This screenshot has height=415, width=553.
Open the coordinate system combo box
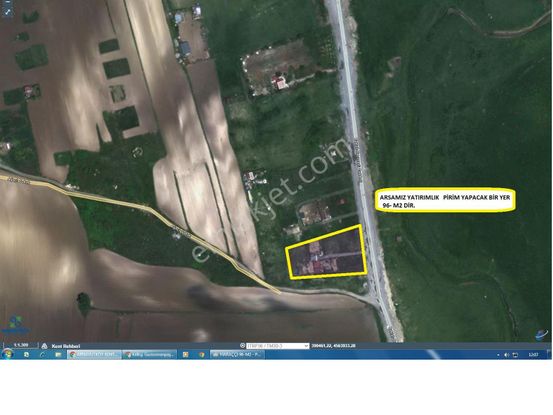(x=278, y=346)
